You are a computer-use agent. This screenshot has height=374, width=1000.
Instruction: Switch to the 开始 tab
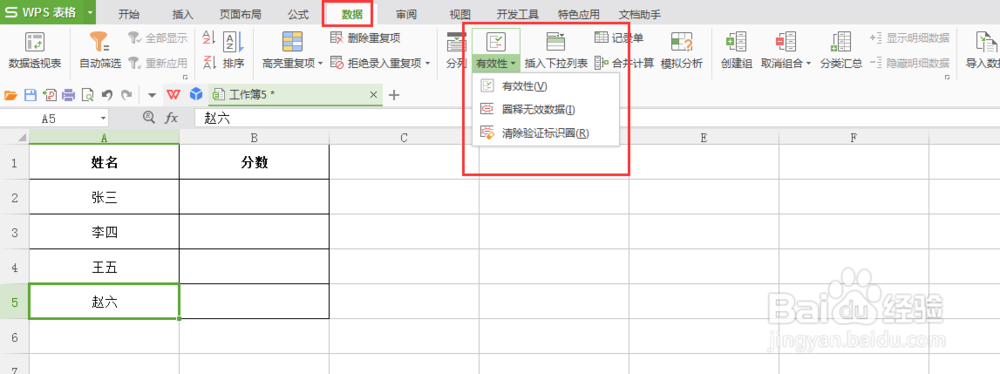(x=129, y=14)
